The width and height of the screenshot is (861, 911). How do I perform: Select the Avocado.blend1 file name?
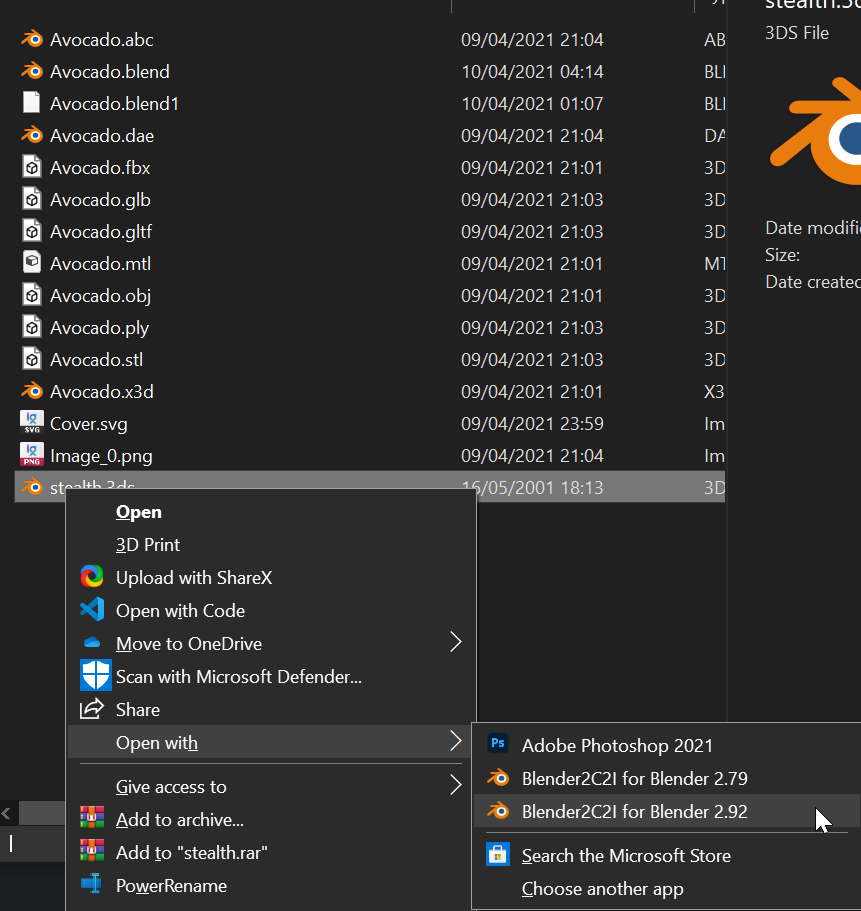(114, 103)
